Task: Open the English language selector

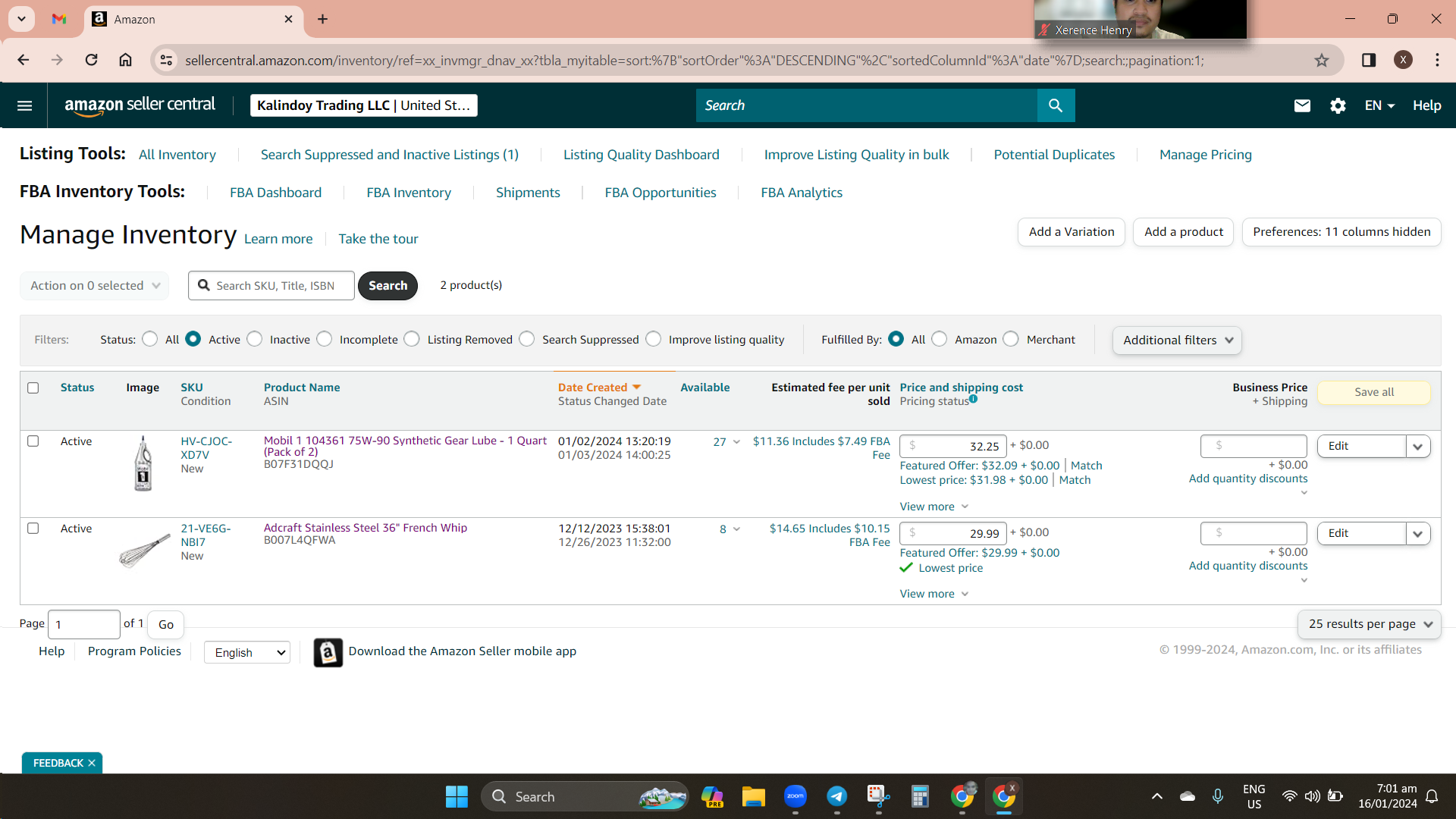Action: (247, 652)
